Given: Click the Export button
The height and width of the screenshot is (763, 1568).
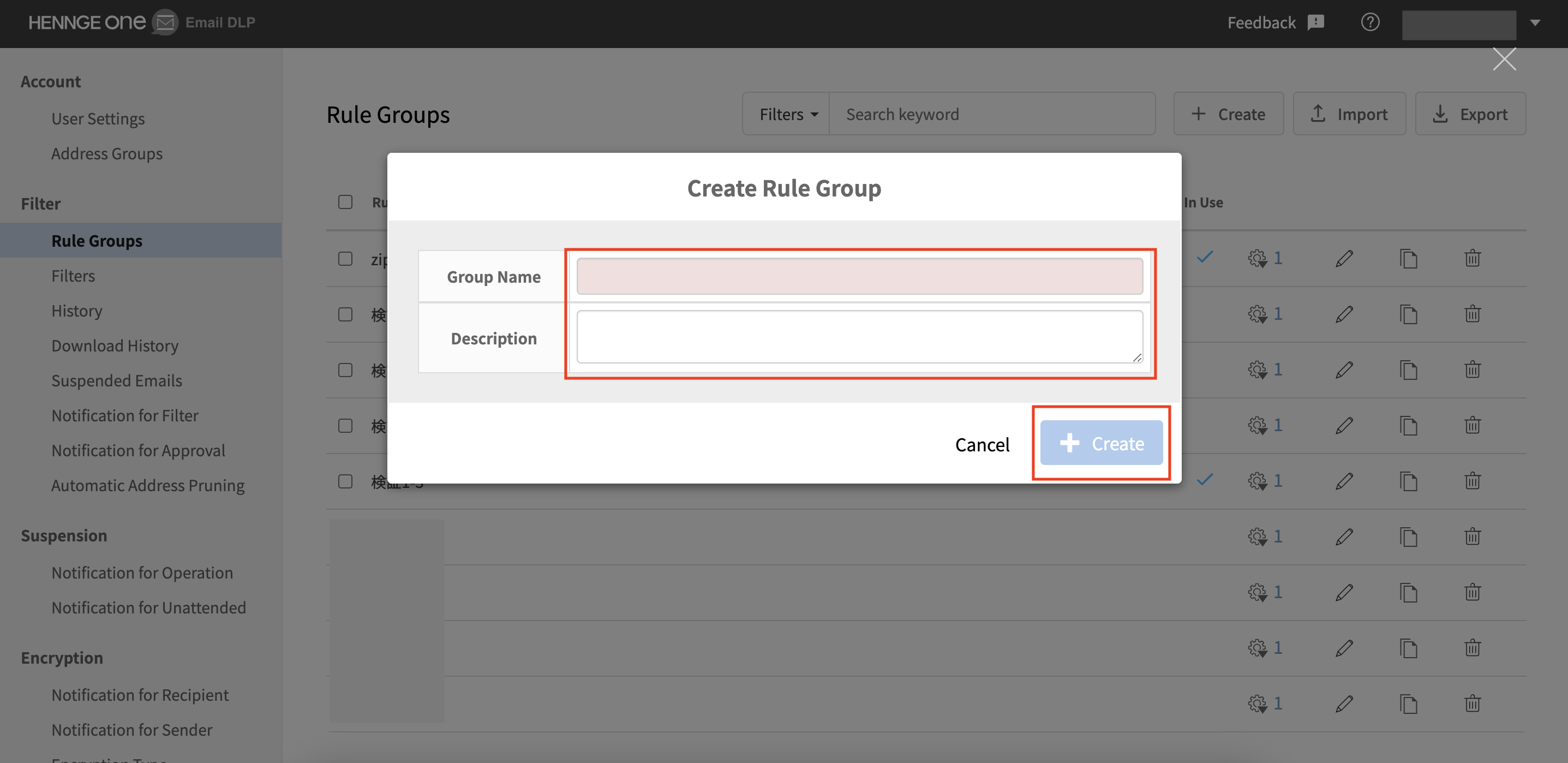Looking at the screenshot, I should point(1470,114).
